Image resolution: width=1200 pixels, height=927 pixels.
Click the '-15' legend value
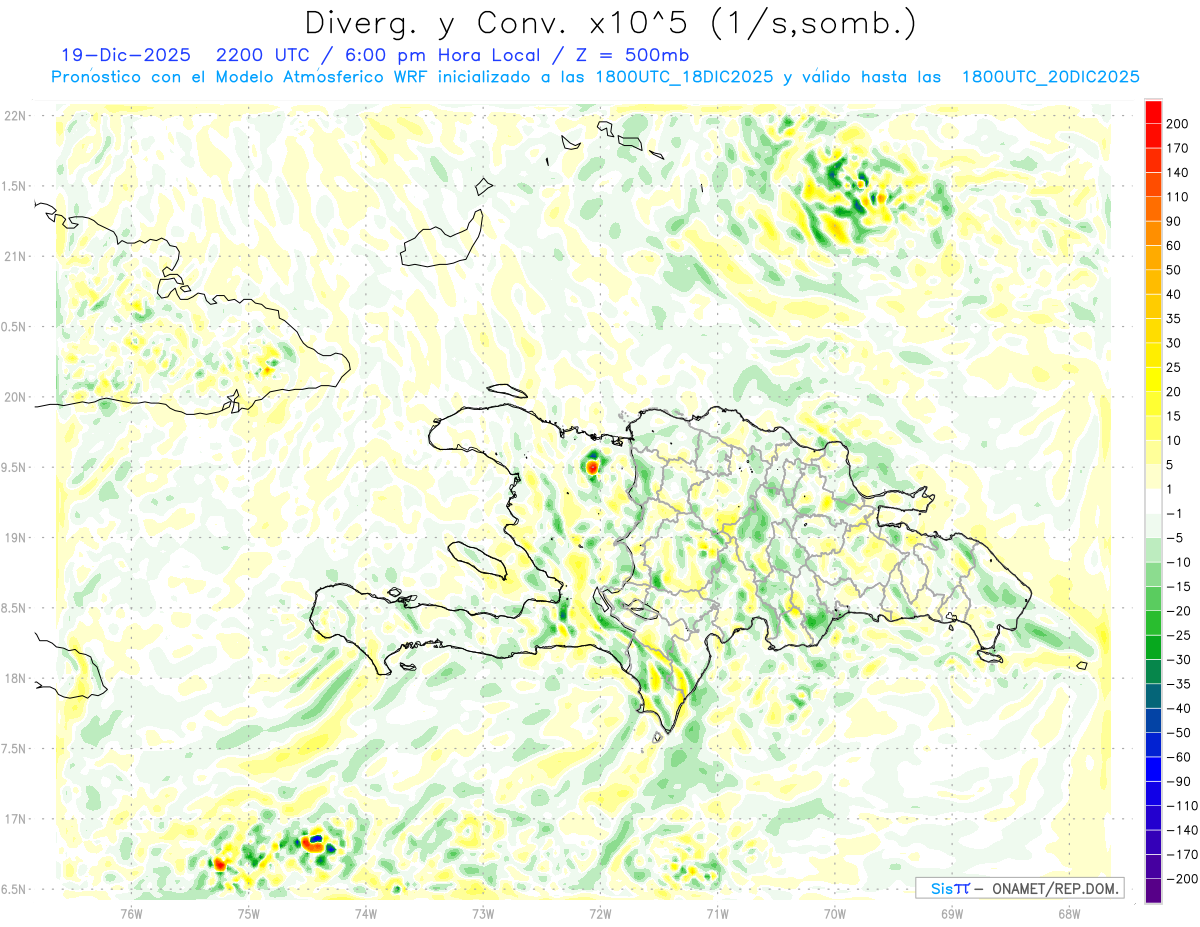point(1177,587)
